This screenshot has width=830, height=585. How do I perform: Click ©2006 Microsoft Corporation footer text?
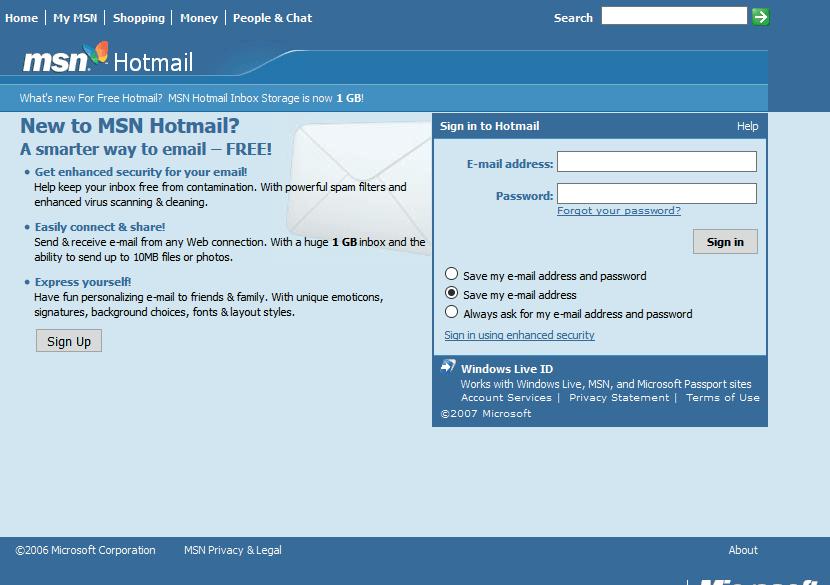click(x=85, y=550)
